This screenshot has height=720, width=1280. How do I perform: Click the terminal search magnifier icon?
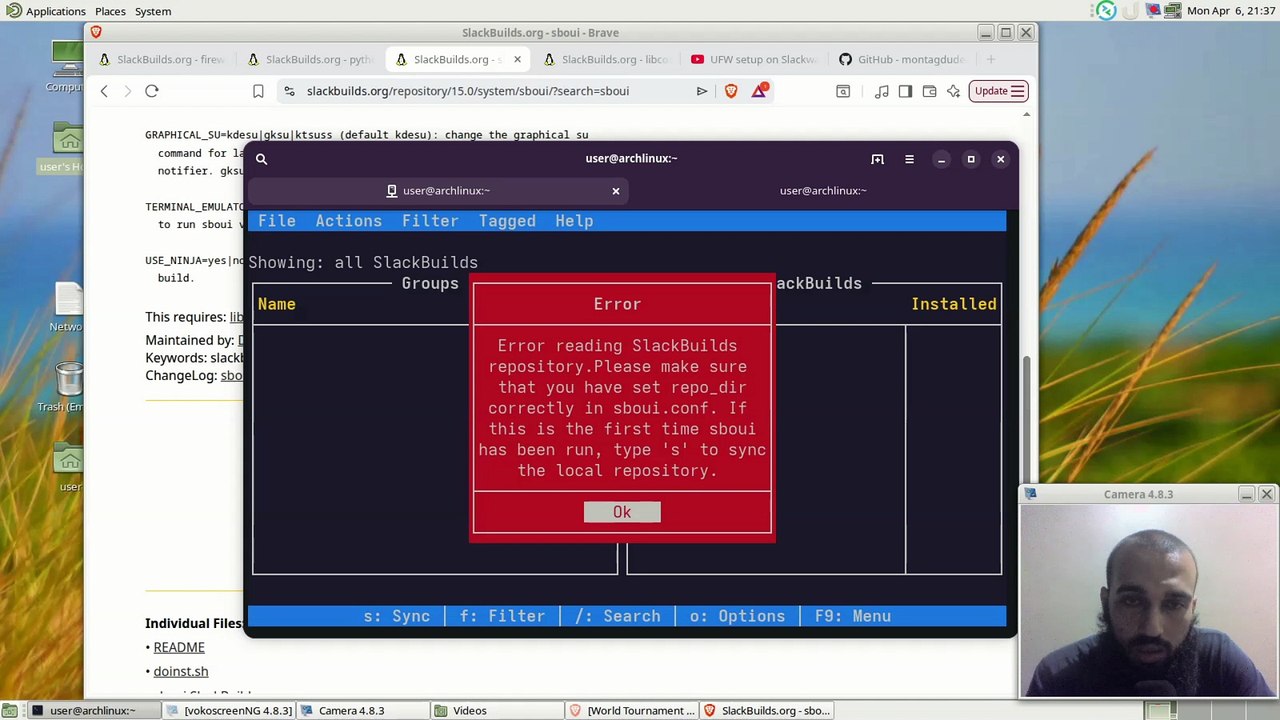tap(261, 159)
